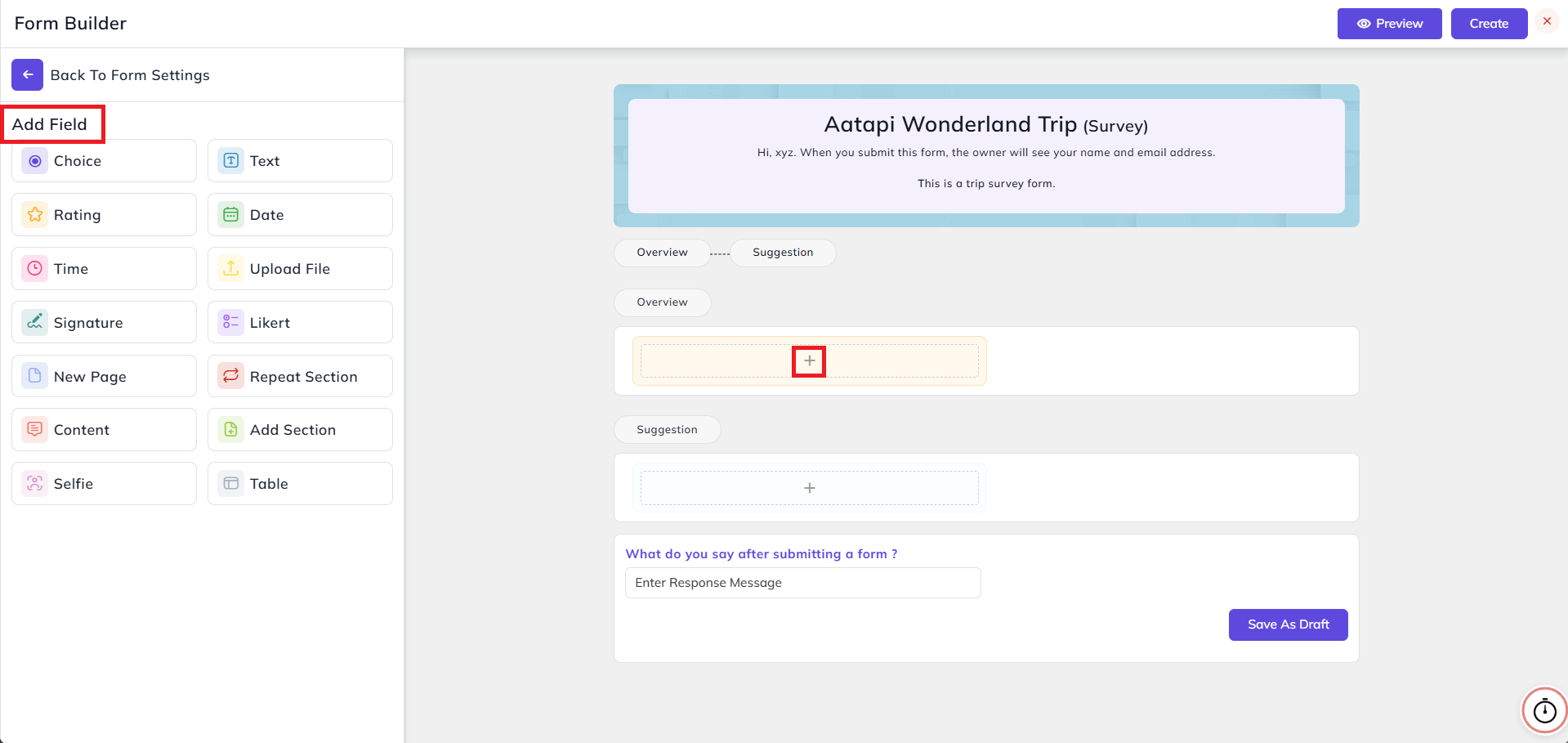The width and height of the screenshot is (1568, 743).
Task: Click the Content message icon
Action: coord(34,430)
